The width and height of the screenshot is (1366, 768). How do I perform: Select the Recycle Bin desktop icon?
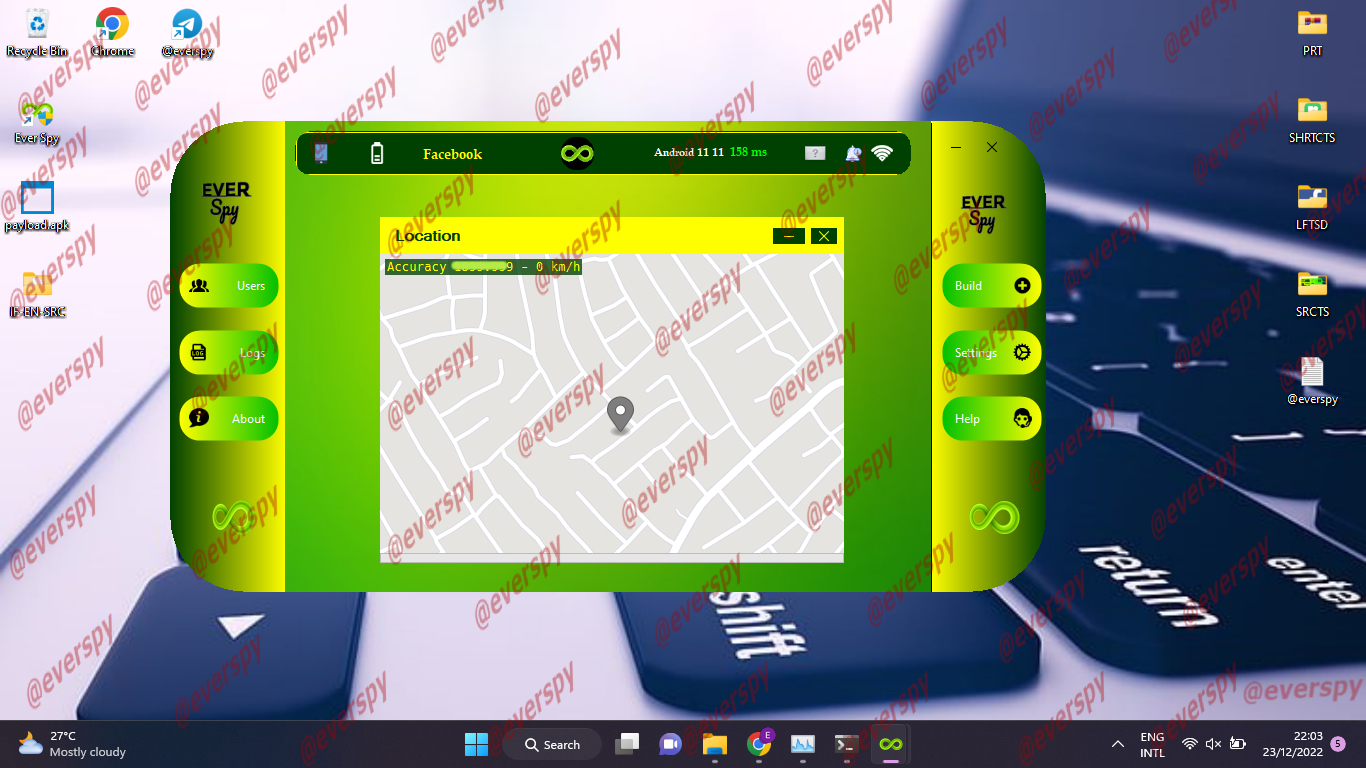[x=37, y=32]
